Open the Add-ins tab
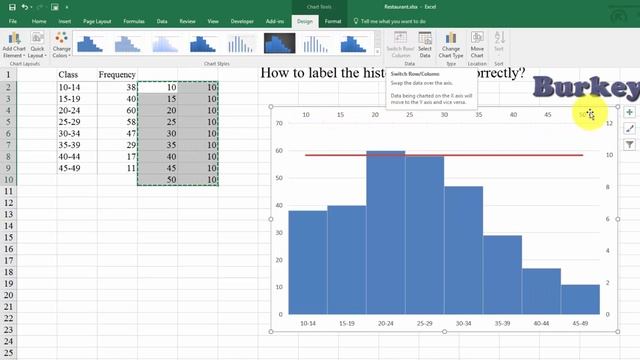This screenshot has height=360, width=640. click(275, 21)
